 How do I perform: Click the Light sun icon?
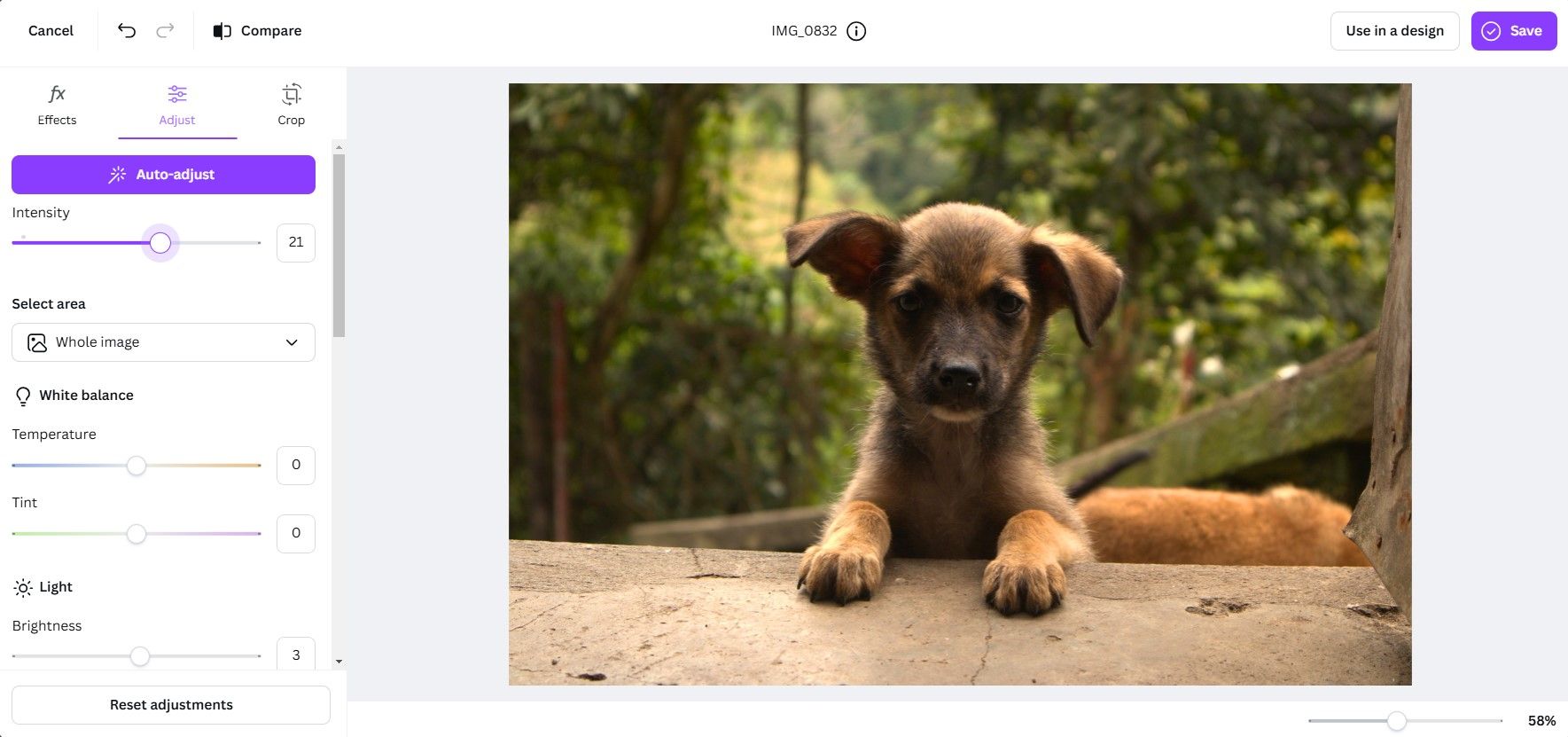[x=23, y=587]
